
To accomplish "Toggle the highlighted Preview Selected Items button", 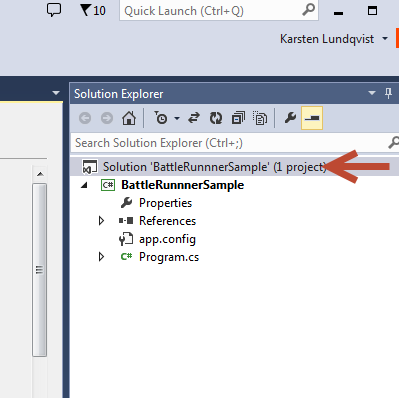I will point(312,118).
